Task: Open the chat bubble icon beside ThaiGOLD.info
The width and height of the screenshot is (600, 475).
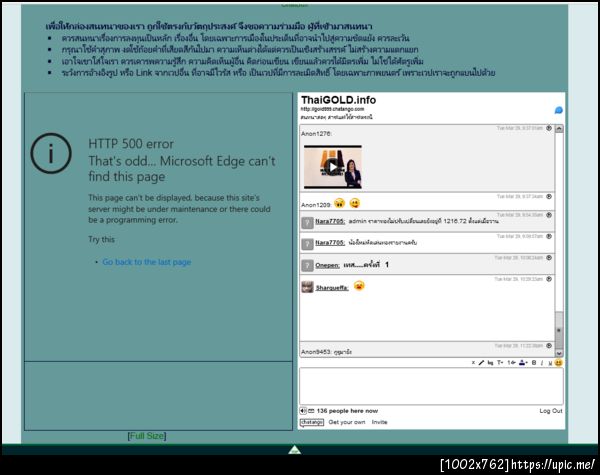Action: tap(558, 110)
